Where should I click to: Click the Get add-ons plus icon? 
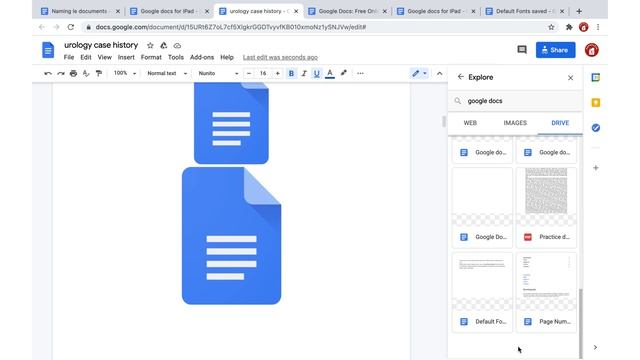click(x=596, y=168)
